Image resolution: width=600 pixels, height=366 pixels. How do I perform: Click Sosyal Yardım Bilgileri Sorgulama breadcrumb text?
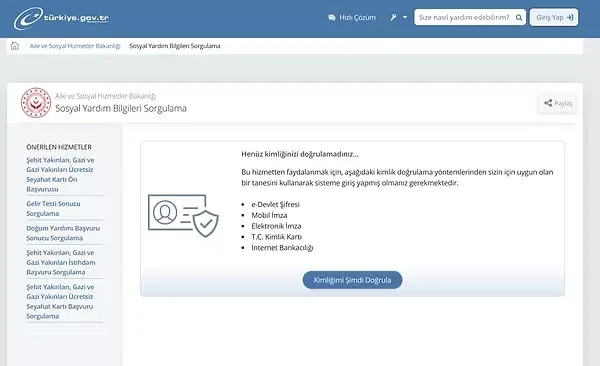[175, 46]
